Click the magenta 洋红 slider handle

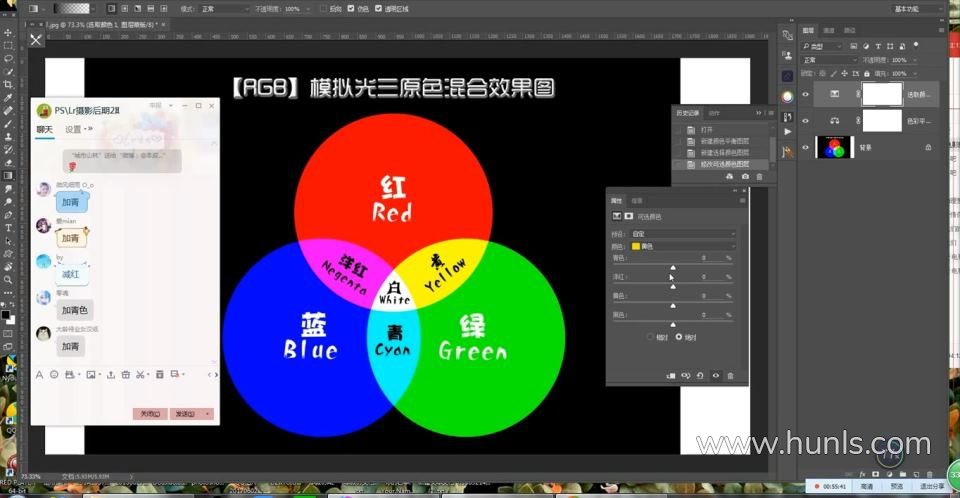pos(672,286)
